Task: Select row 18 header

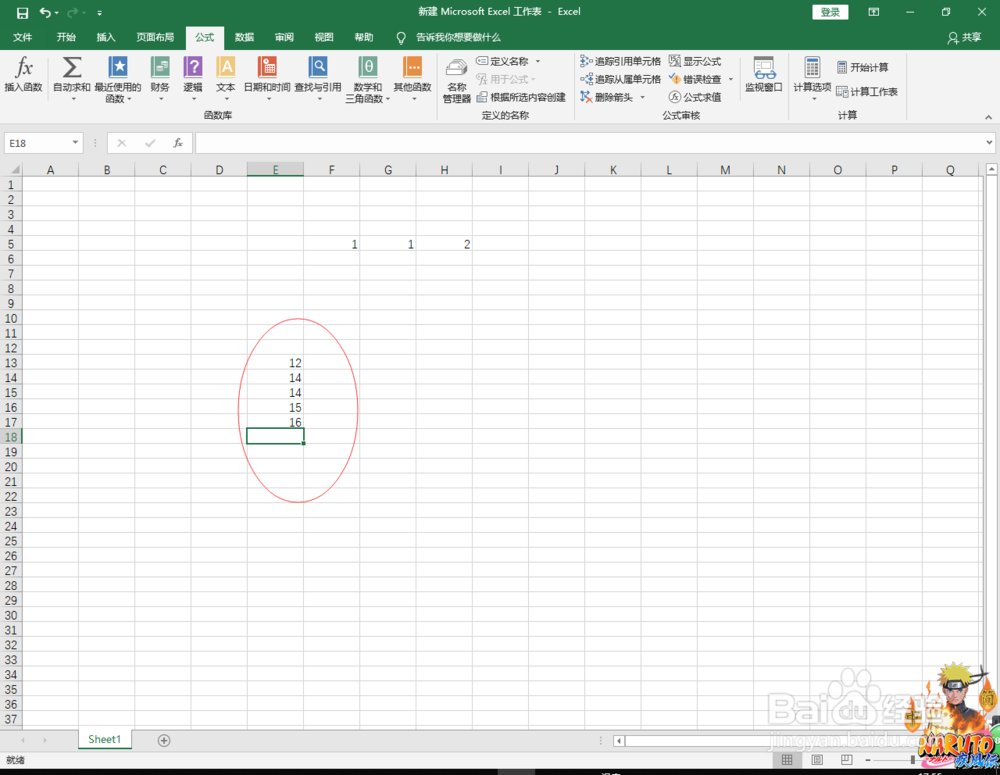Action: click(11, 437)
